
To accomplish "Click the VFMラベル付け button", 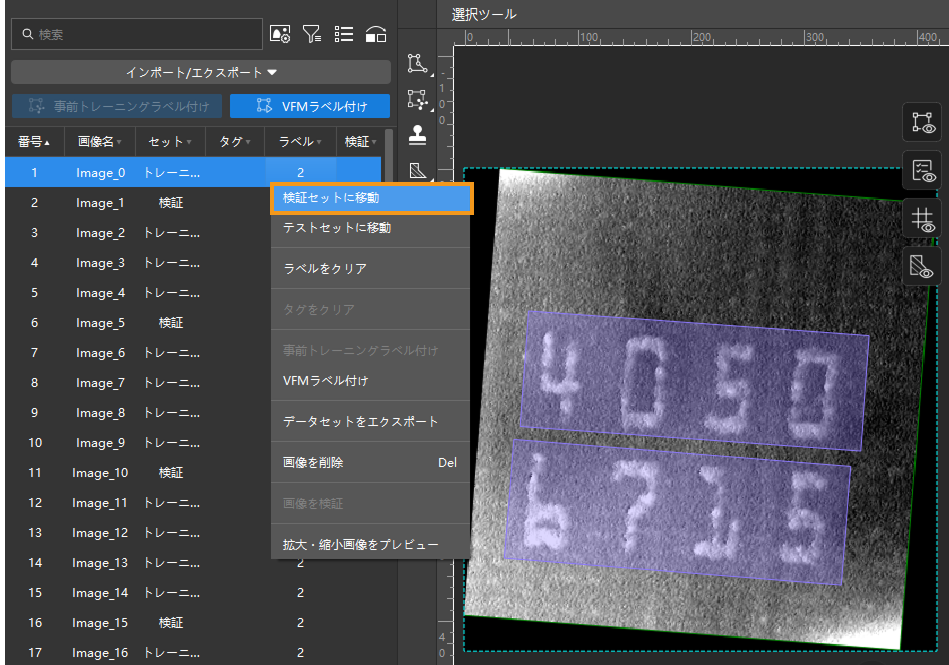I will click(x=310, y=106).
